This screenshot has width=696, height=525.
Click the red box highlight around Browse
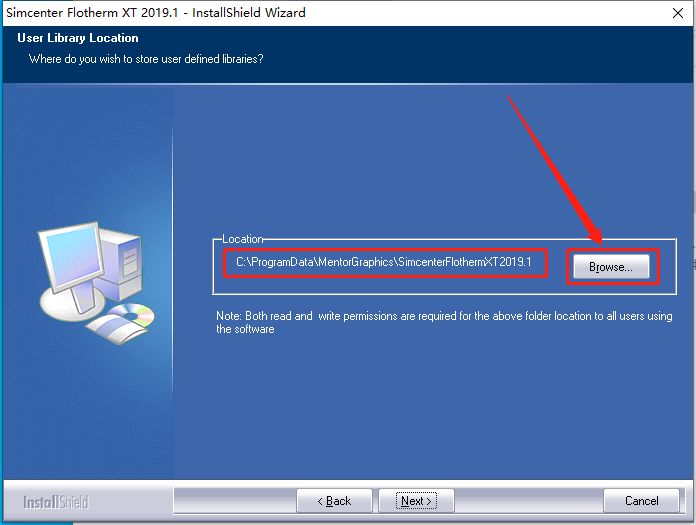pos(613,266)
